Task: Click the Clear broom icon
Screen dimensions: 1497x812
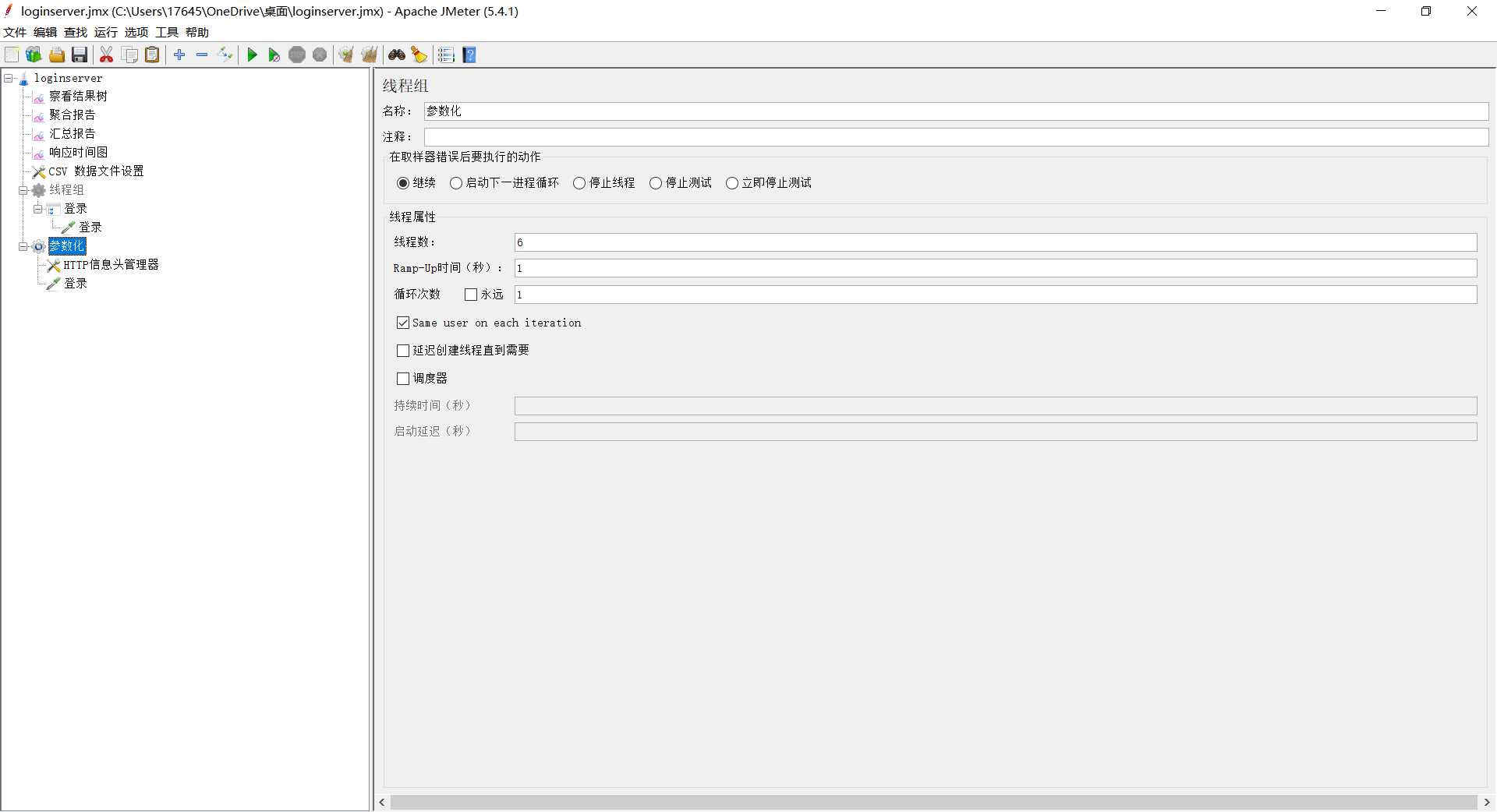Action: coord(346,55)
